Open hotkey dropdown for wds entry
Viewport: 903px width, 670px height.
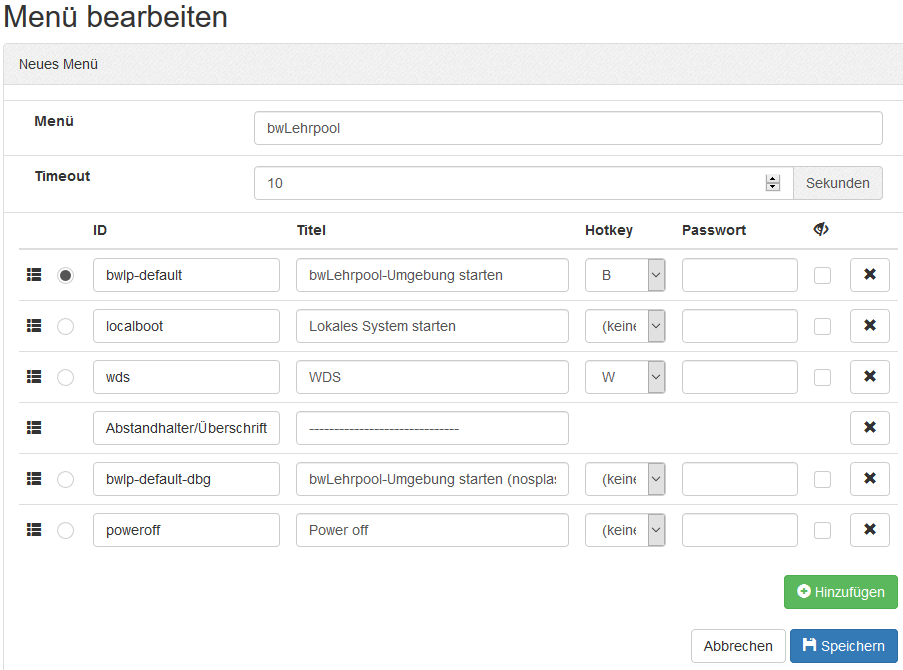point(625,377)
